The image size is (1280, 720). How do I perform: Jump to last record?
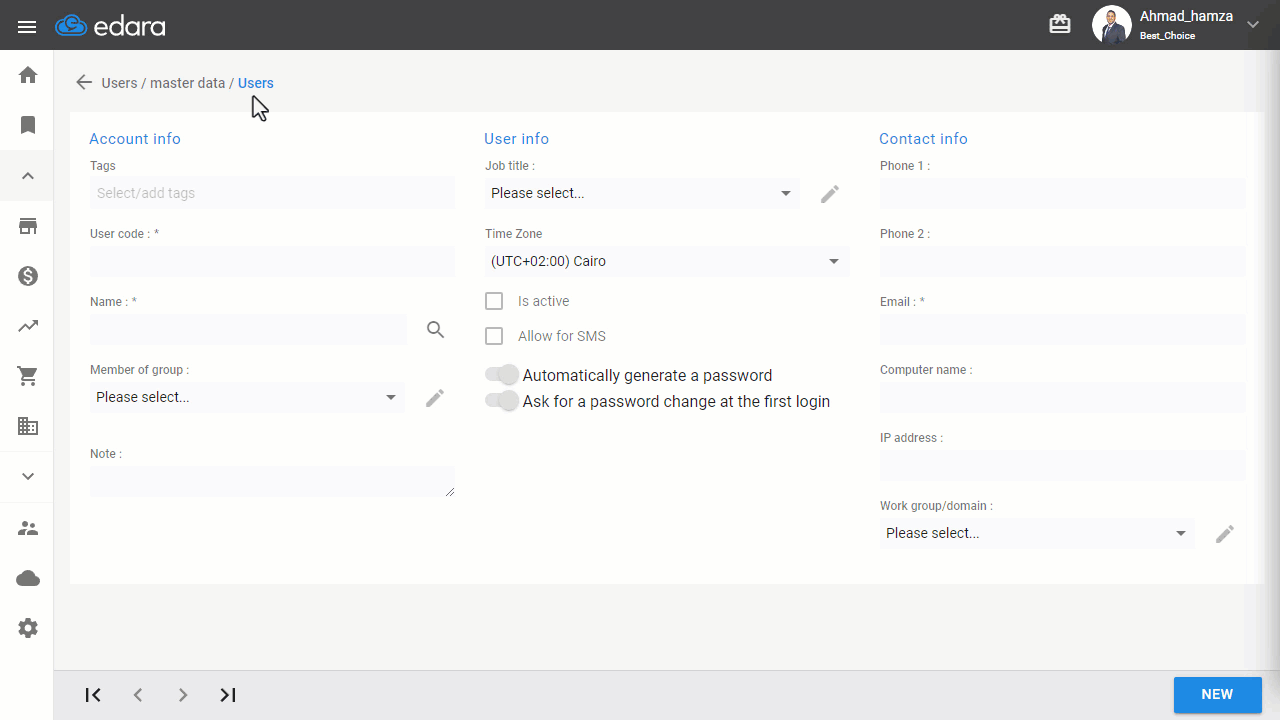[x=228, y=695]
